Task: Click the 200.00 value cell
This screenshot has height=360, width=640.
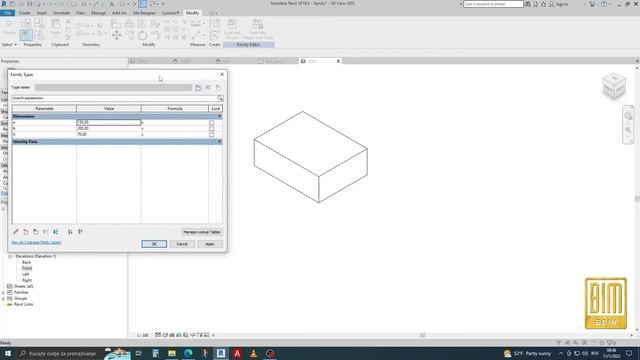Action: 109,129
